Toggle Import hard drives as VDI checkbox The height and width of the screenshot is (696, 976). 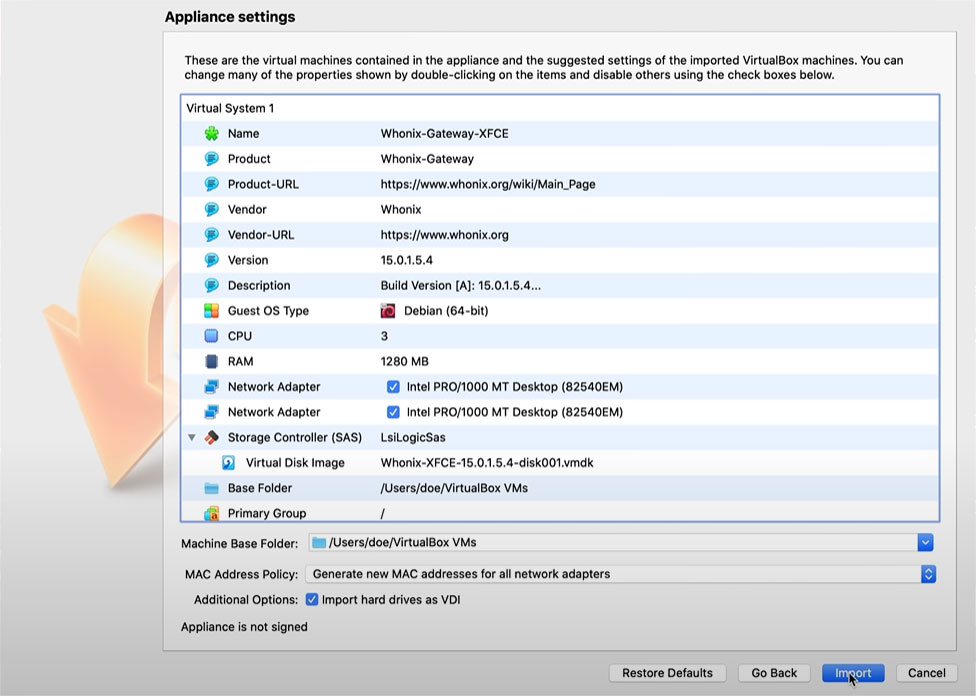pyautogui.click(x=312, y=600)
